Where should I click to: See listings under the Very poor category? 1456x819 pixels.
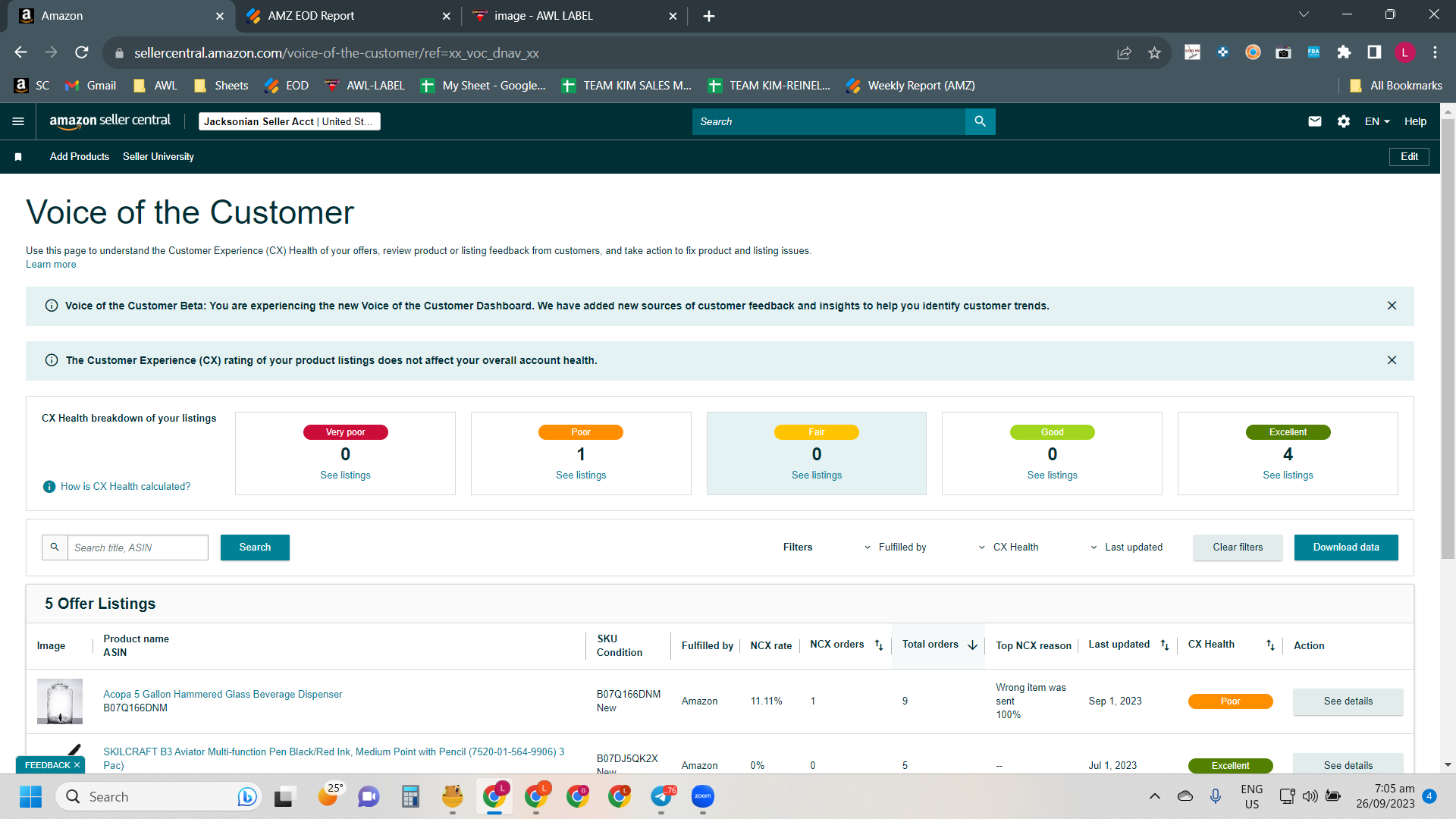tap(345, 475)
